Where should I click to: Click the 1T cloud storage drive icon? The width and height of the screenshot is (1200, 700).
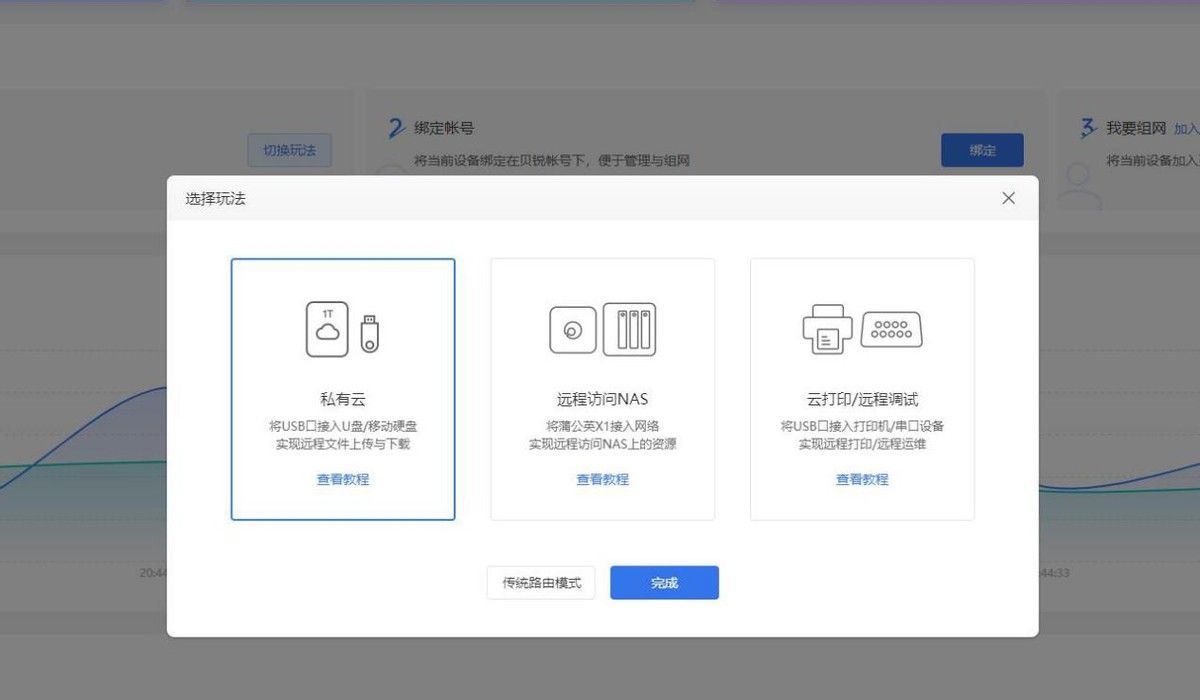pos(327,329)
